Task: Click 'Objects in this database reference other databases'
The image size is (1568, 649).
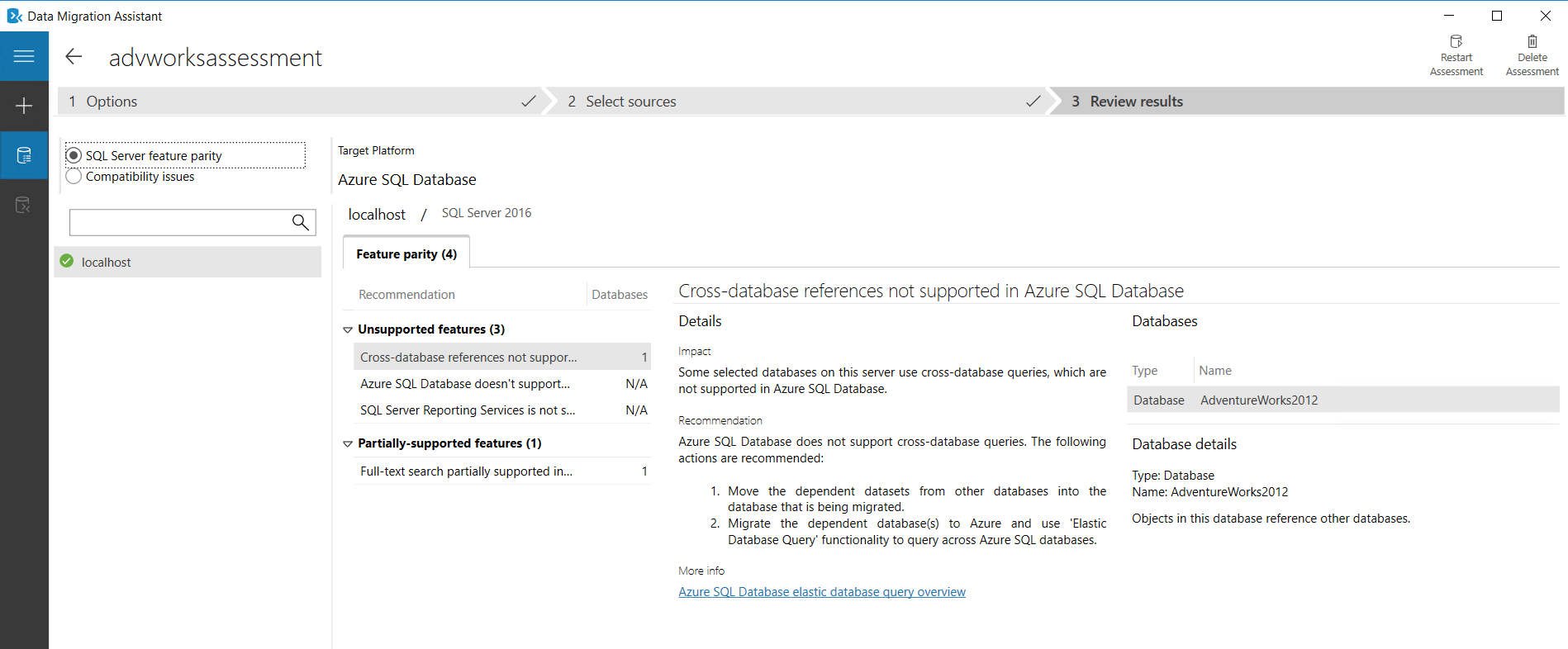Action: (1271, 519)
